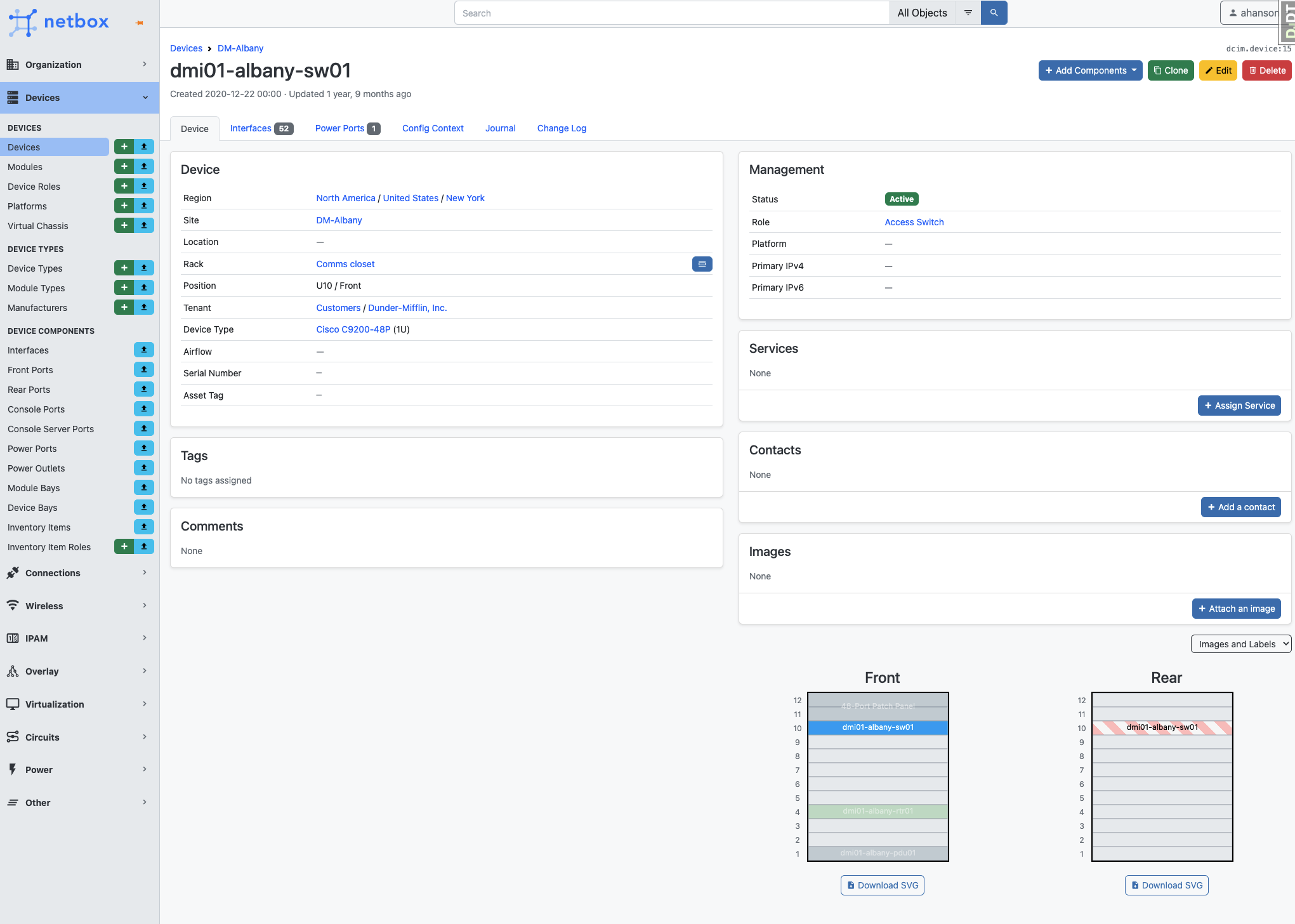This screenshot has height=924, width=1295.
Task: Open Images and Labels select box
Action: click(1240, 643)
